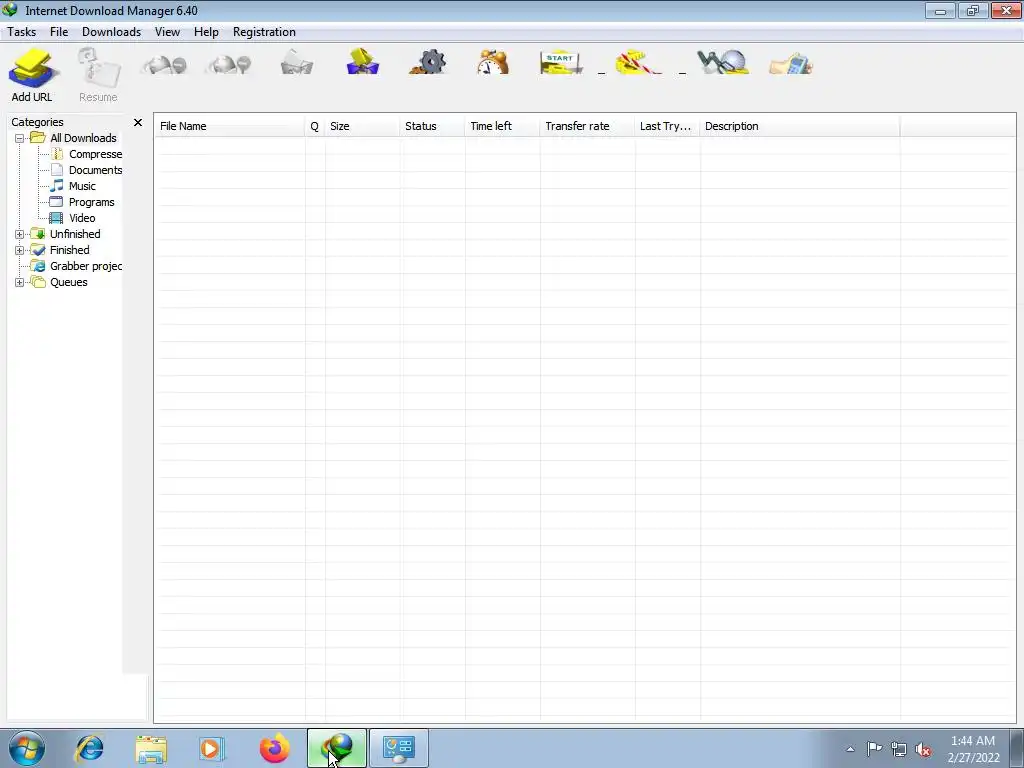Screen dimensions: 1024x768
Task: Close the Categories panel
Action: click(138, 122)
